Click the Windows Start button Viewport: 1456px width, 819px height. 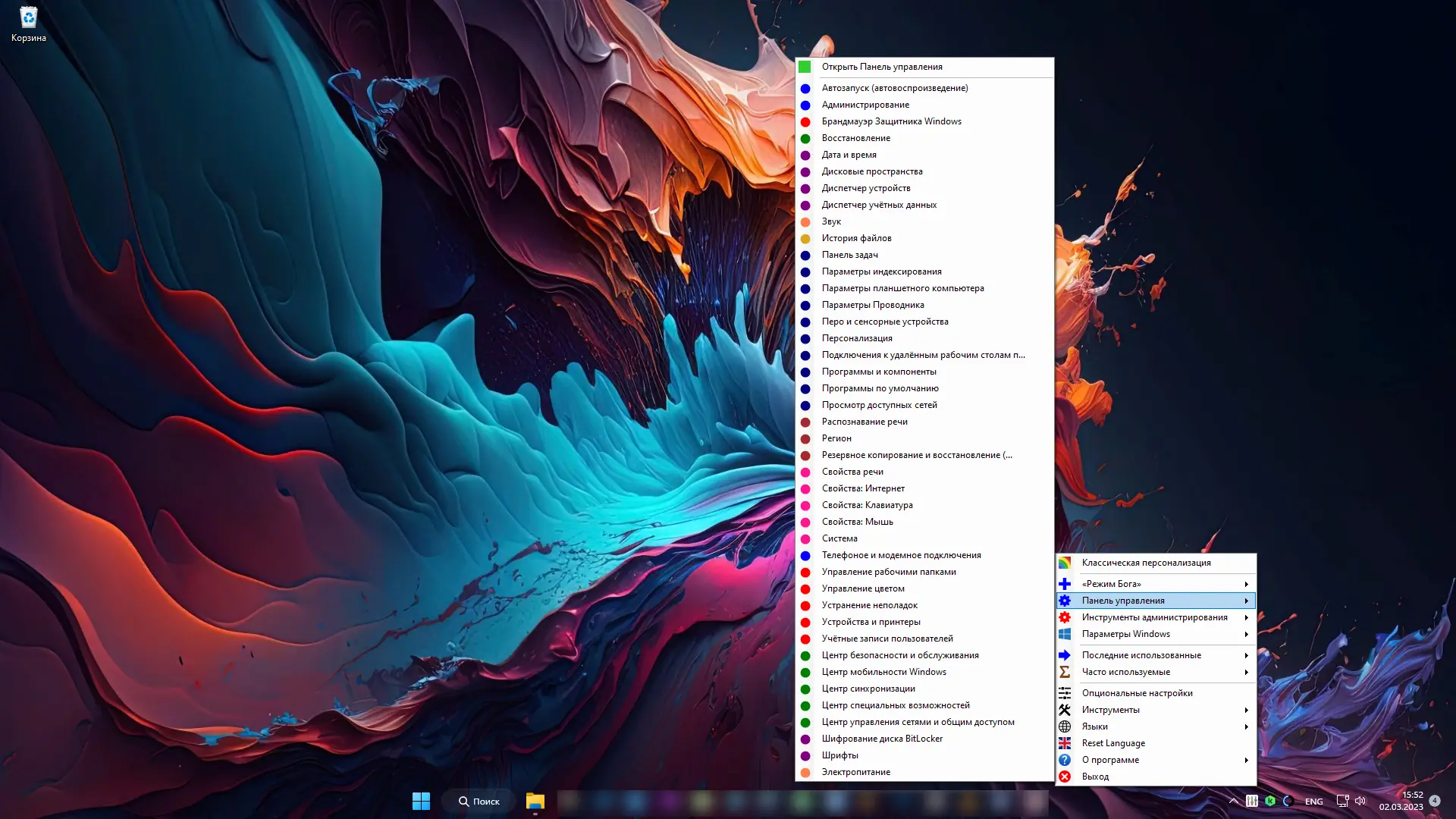(x=421, y=801)
